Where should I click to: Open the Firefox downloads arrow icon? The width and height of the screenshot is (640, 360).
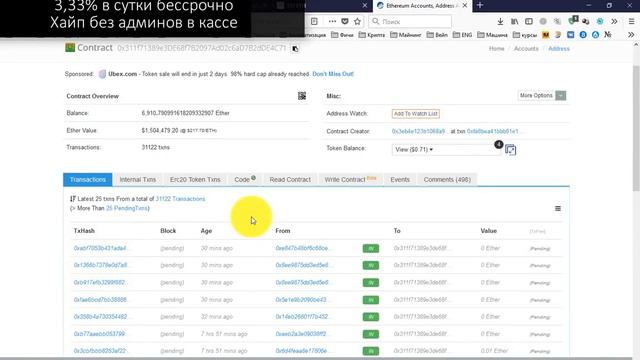click(x=500, y=21)
